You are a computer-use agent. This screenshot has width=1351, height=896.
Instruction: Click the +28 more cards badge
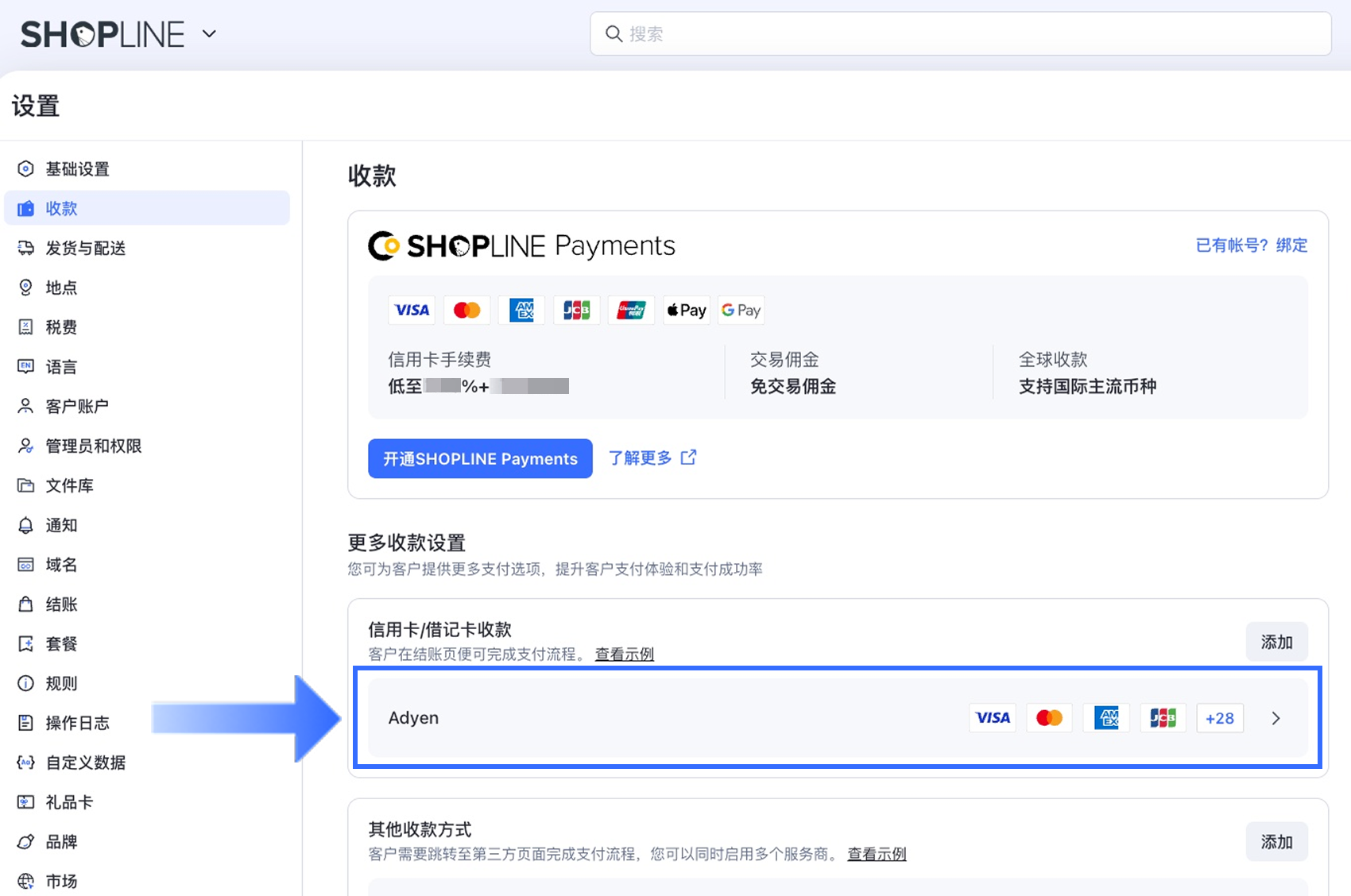[x=1220, y=718]
